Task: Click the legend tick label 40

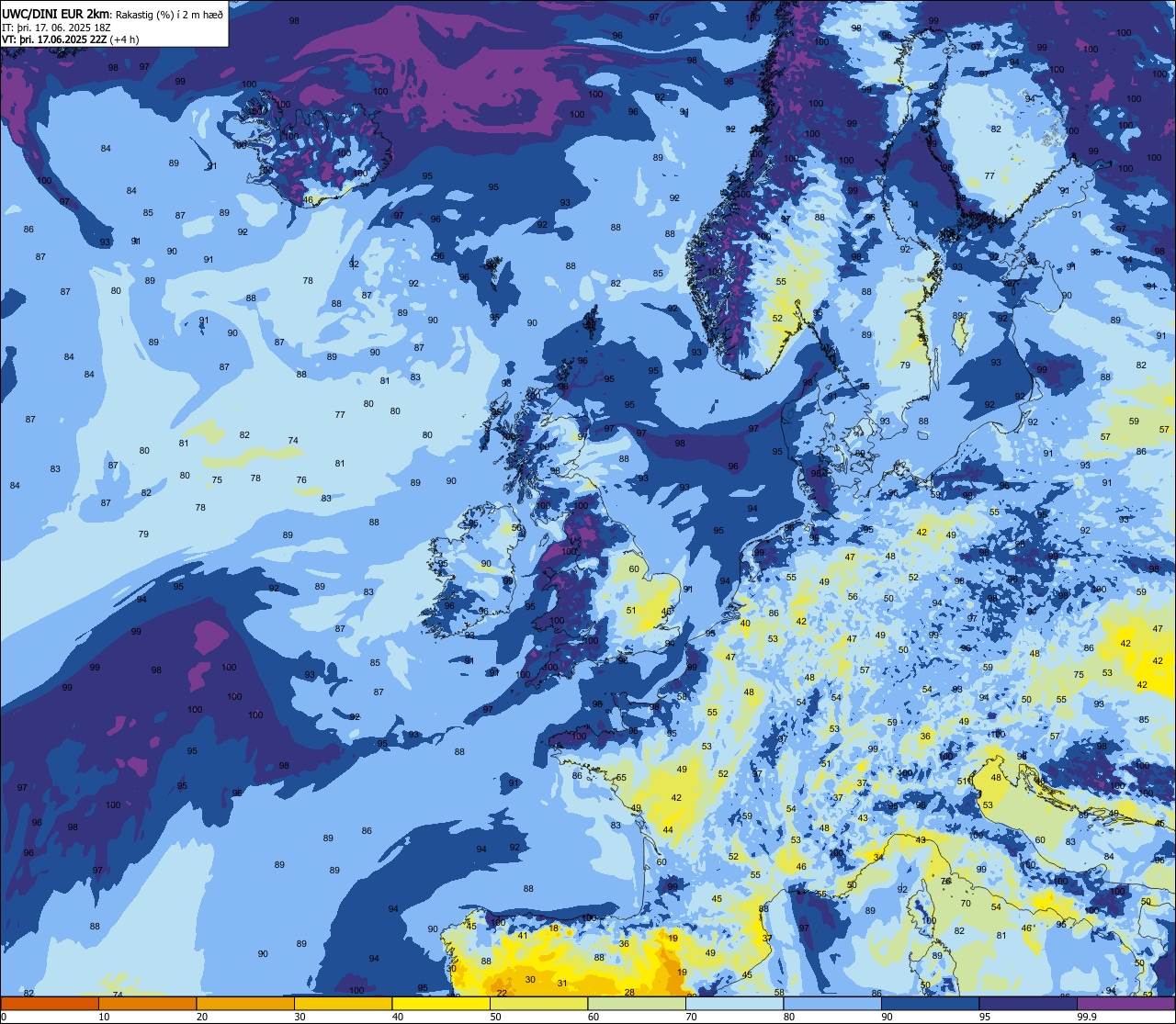Action: [398, 1017]
